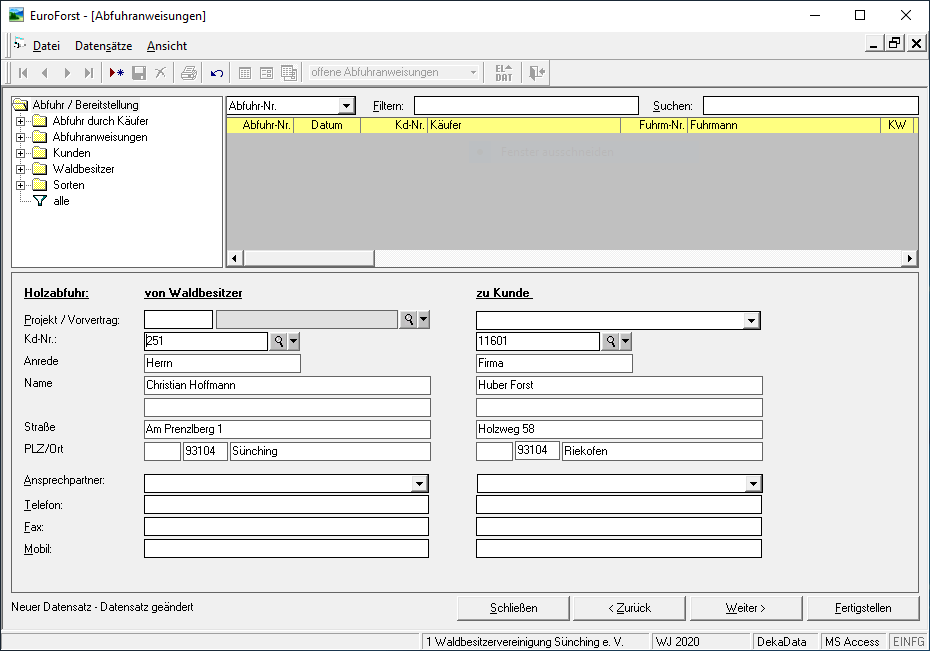Open dropdown arrow beside Projekt search
This screenshot has width=930, height=651.
[x=423, y=320]
